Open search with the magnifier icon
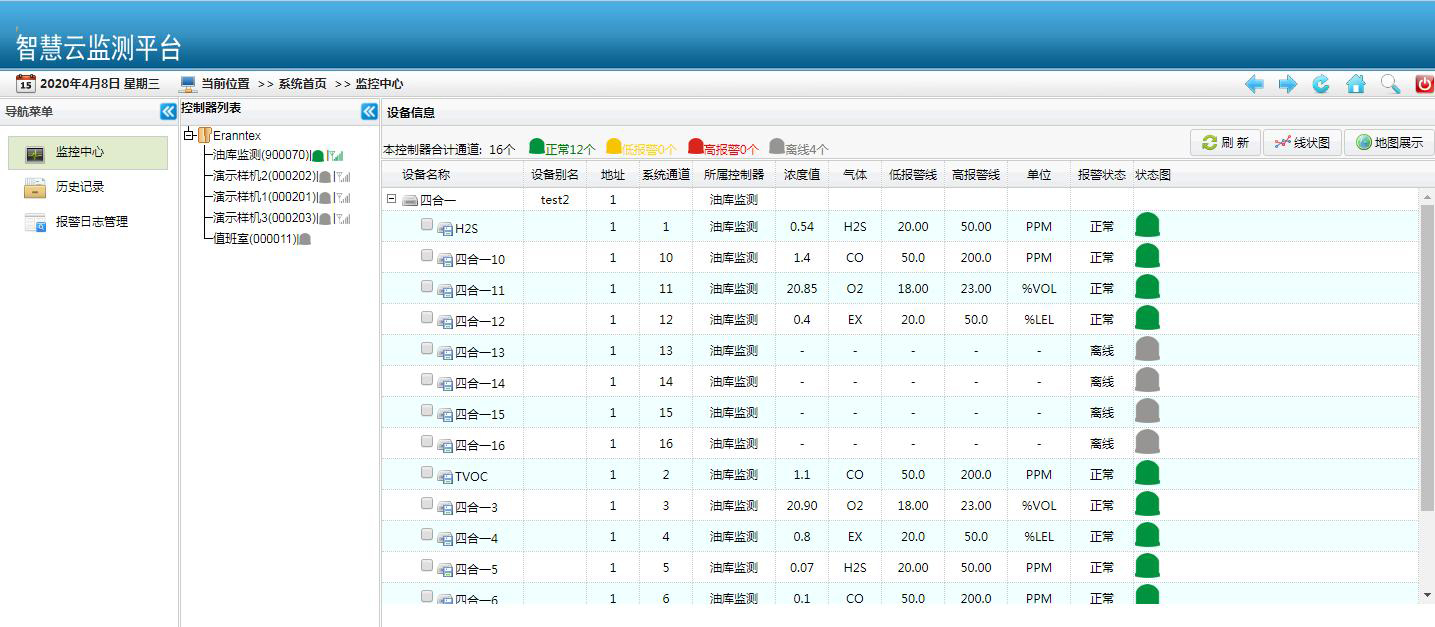Image resolution: width=1435 pixels, height=627 pixels. point(1390,85)
